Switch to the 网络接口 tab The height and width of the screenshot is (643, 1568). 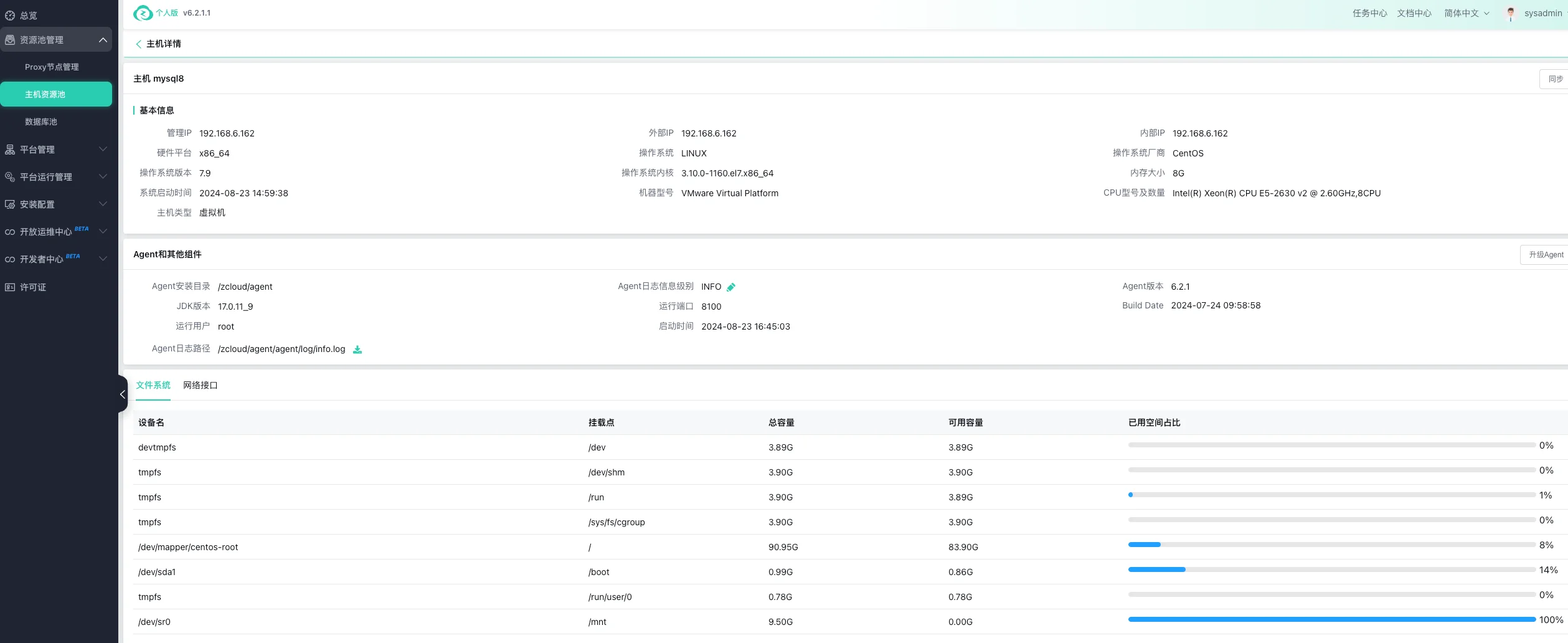tap(200, 386)
